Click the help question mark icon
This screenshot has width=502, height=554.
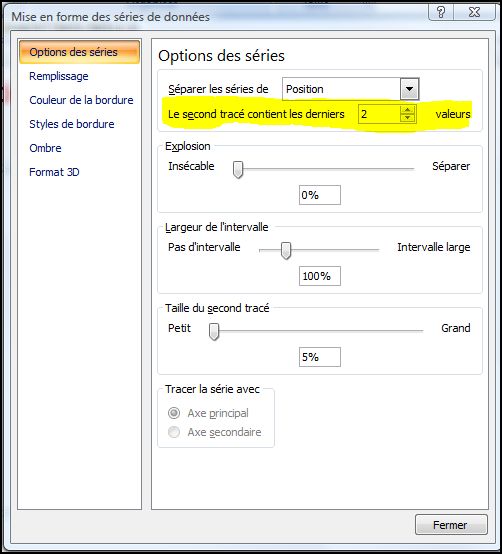pos(441,12)
